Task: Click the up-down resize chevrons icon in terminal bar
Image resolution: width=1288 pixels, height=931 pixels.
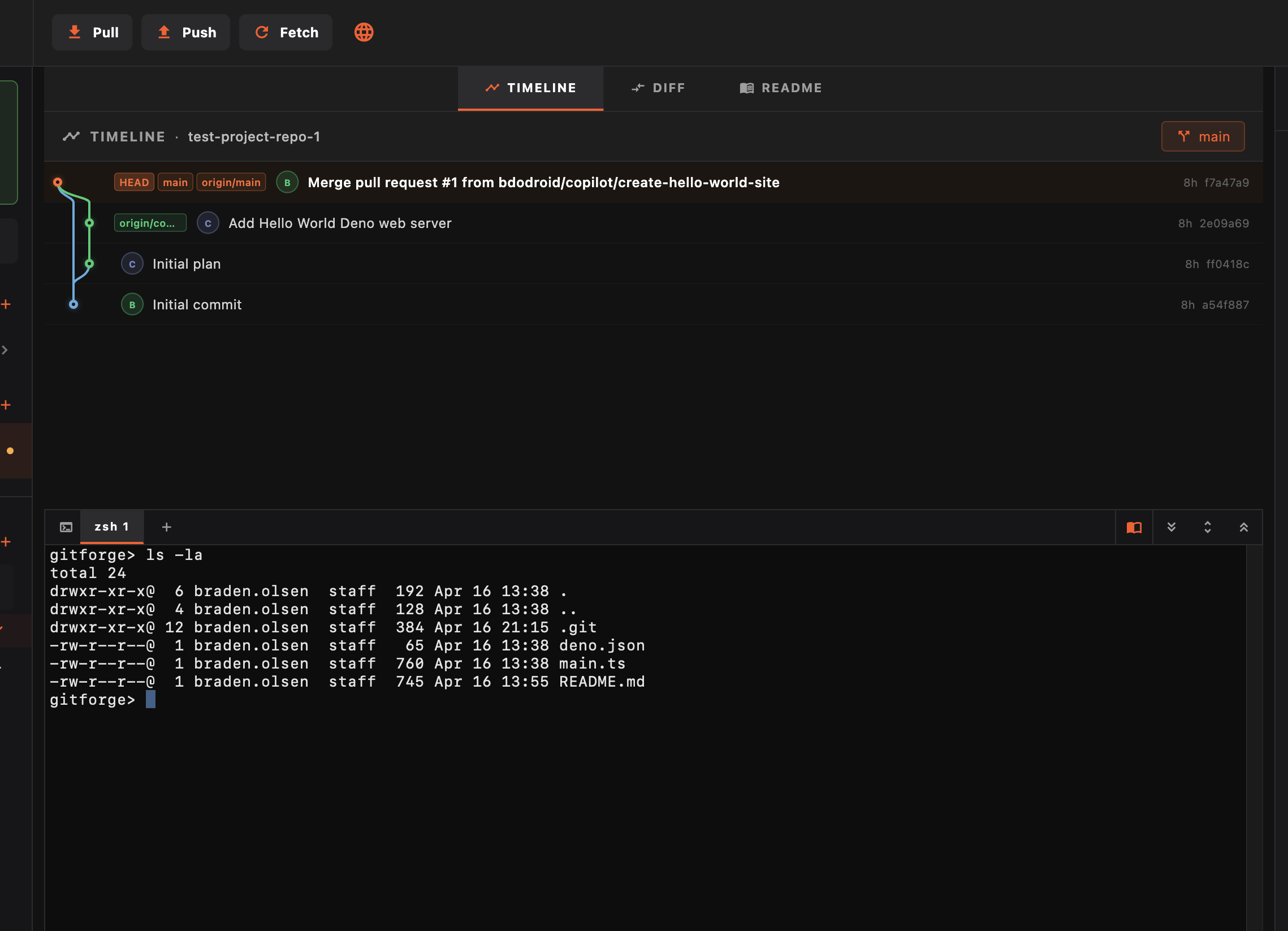Action: (1207, 528)
